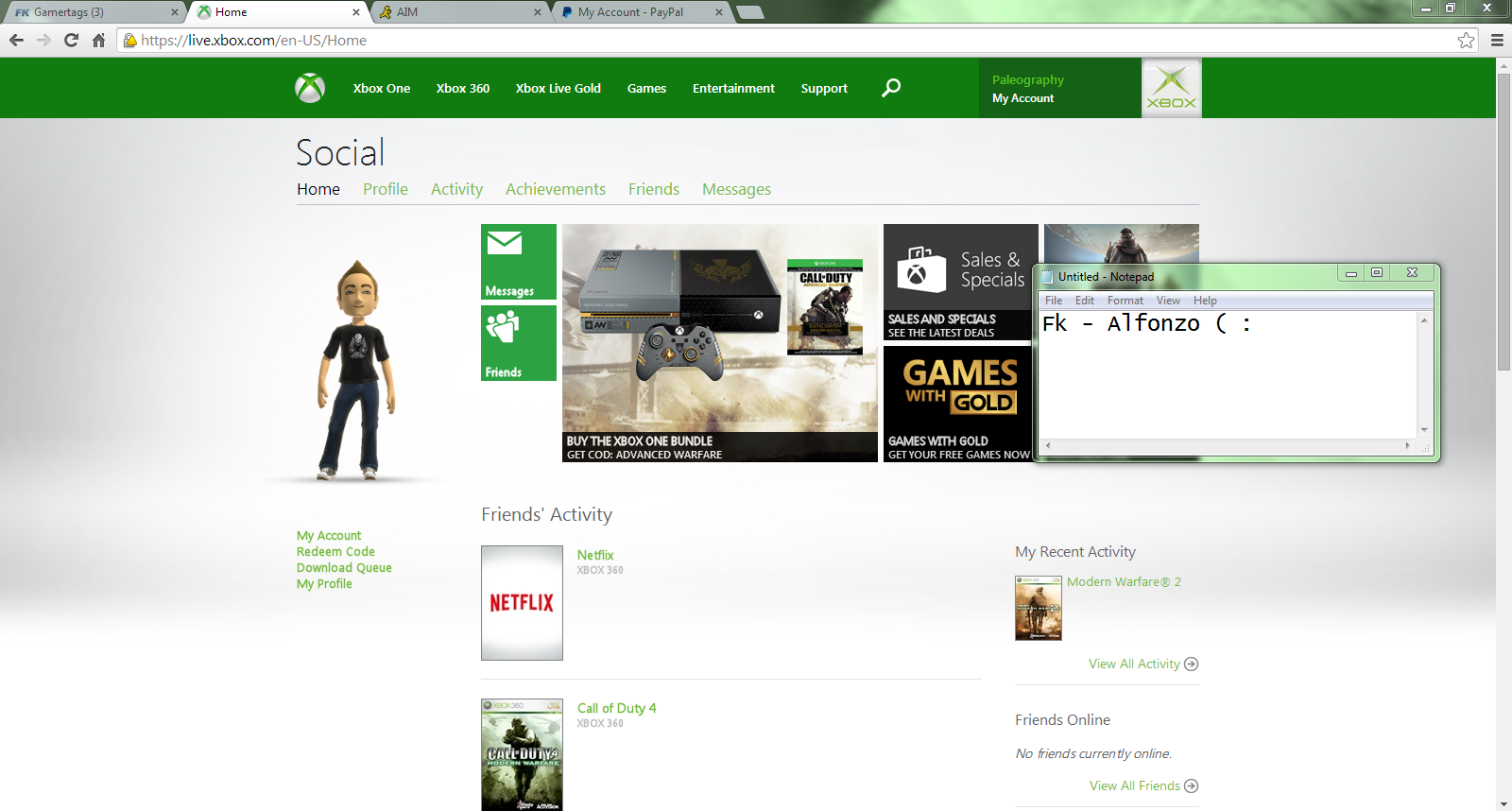Viewport: 1512px width, 811px height.
Task: Open the Games with Gold promo tile
Action: (x=958, y=405)
